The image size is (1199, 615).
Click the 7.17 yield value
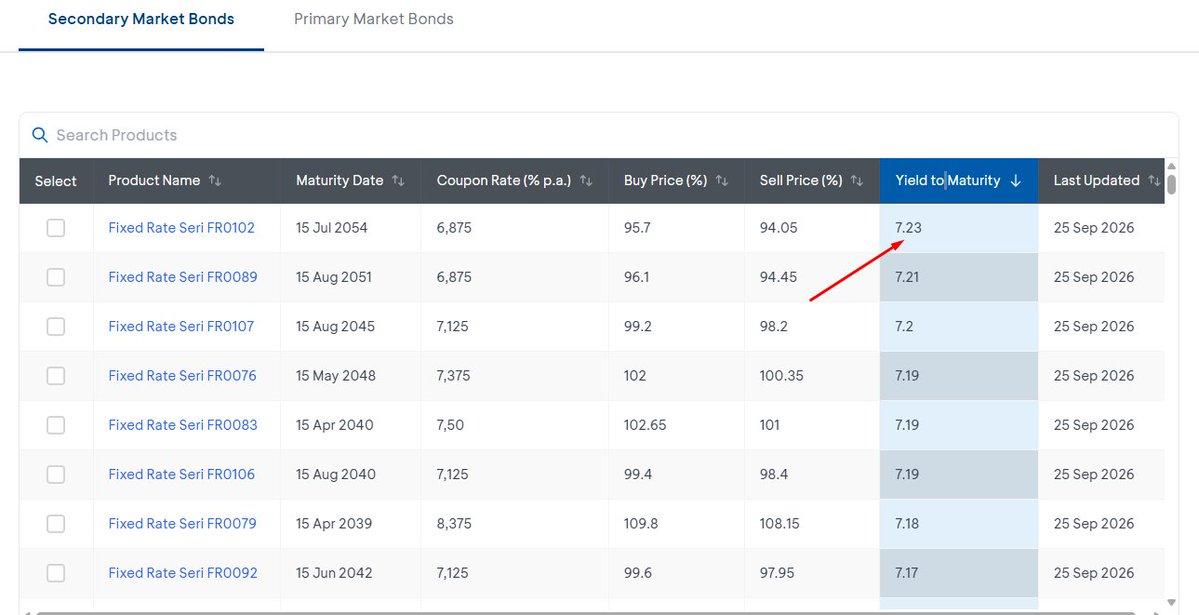click(x=907, y=573)
